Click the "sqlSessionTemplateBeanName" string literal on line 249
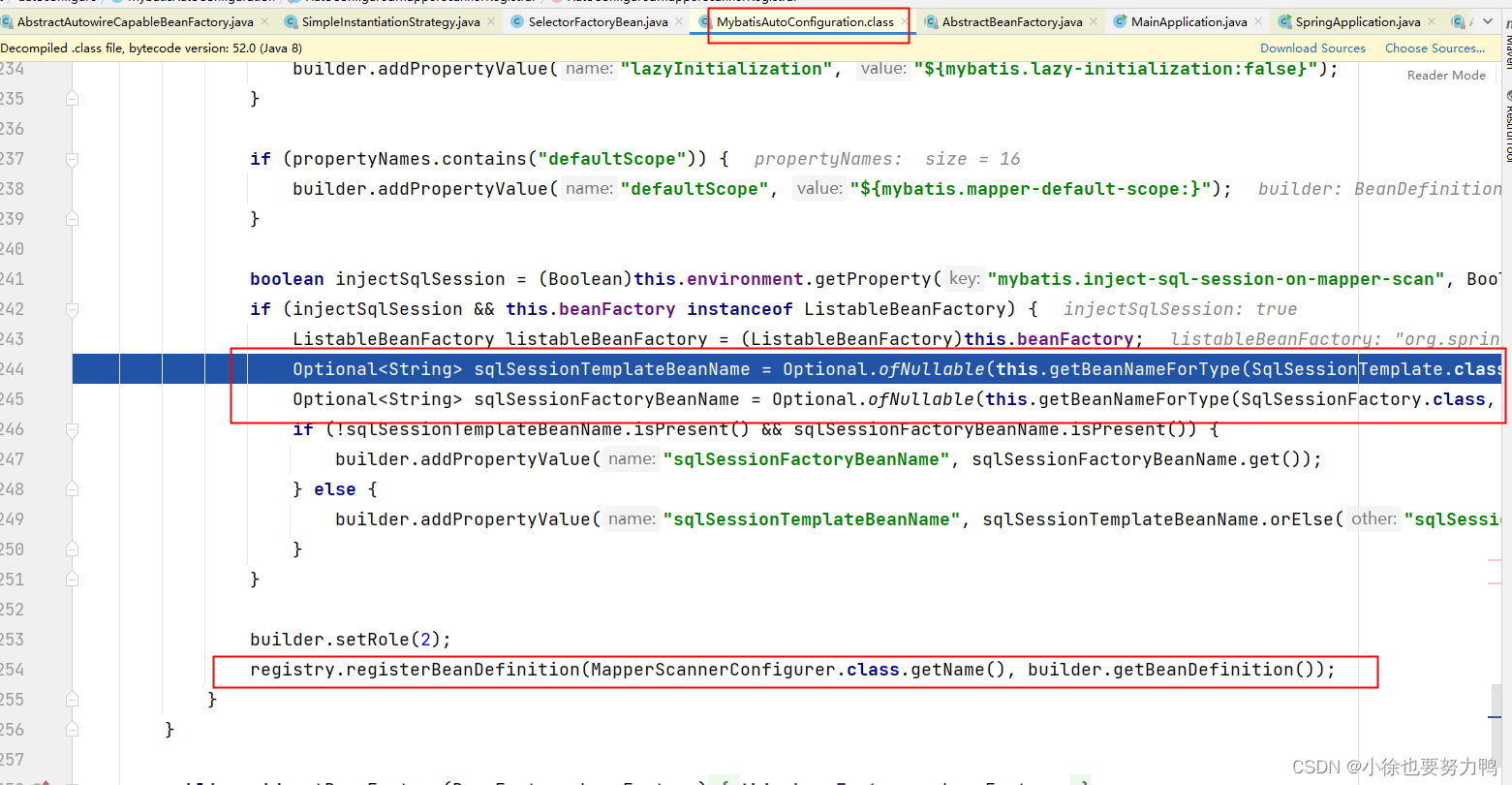The height and width of the screenshot is (785, 1512). [x=812, y=519]
